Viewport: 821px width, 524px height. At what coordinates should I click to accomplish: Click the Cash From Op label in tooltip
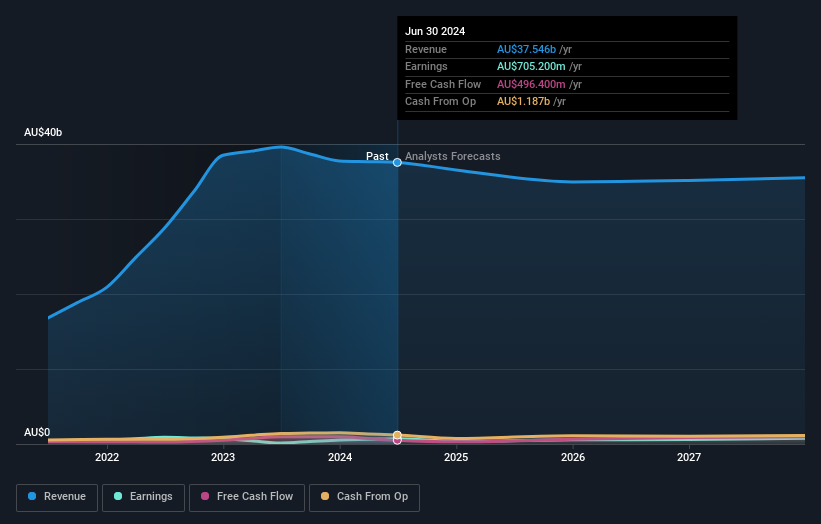(440, 102)
